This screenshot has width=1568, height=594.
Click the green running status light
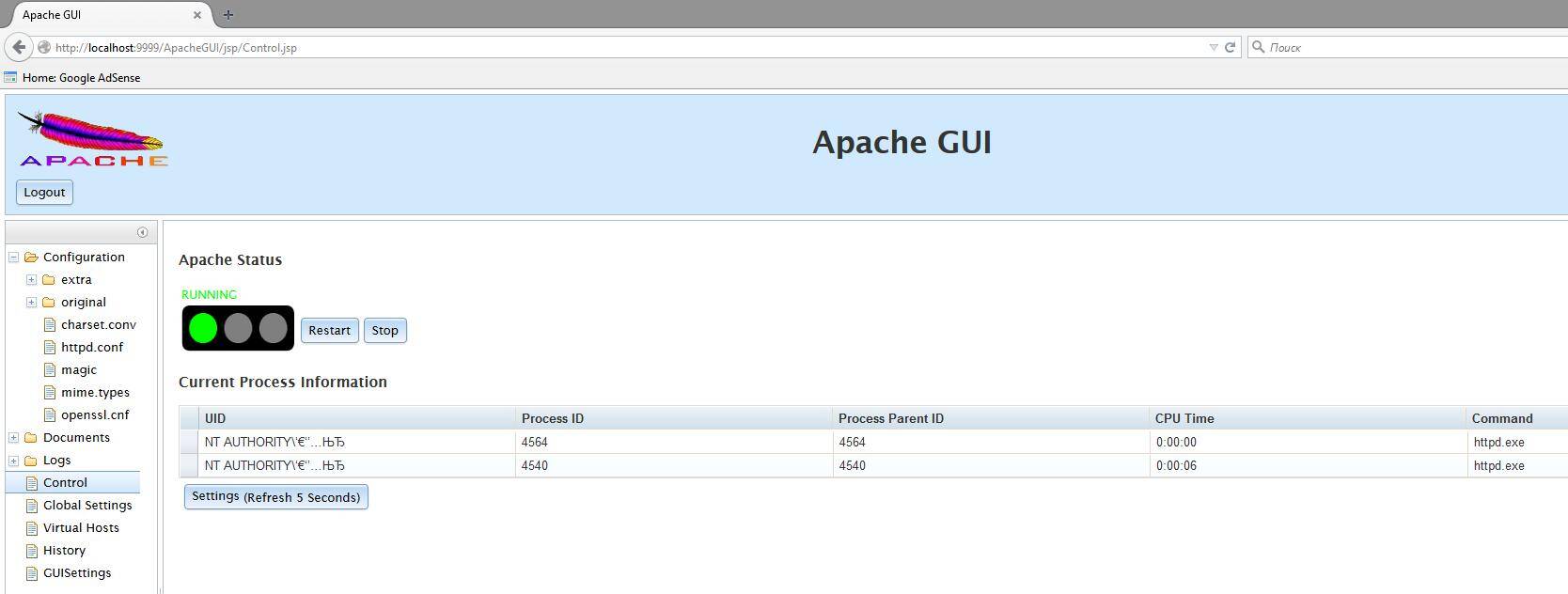click(x=203, y=328)
